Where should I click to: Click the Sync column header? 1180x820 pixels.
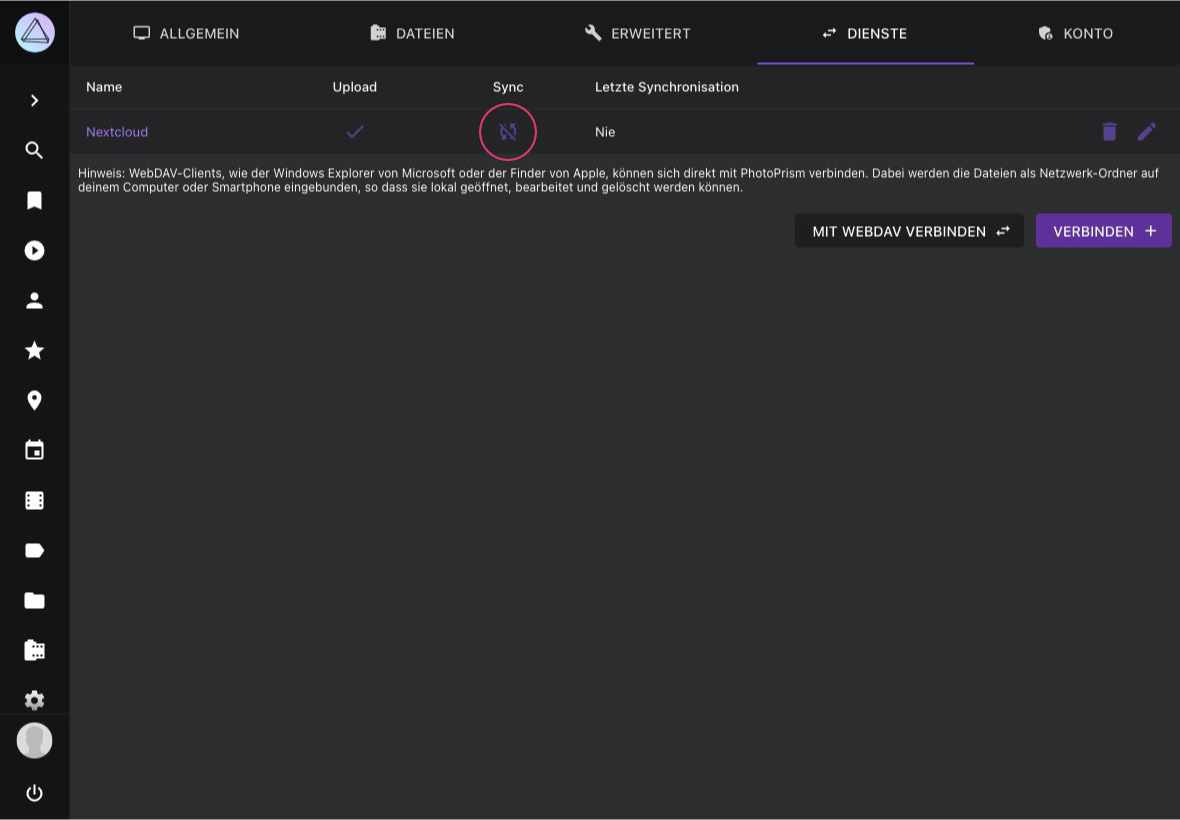(x=508, y=87)
